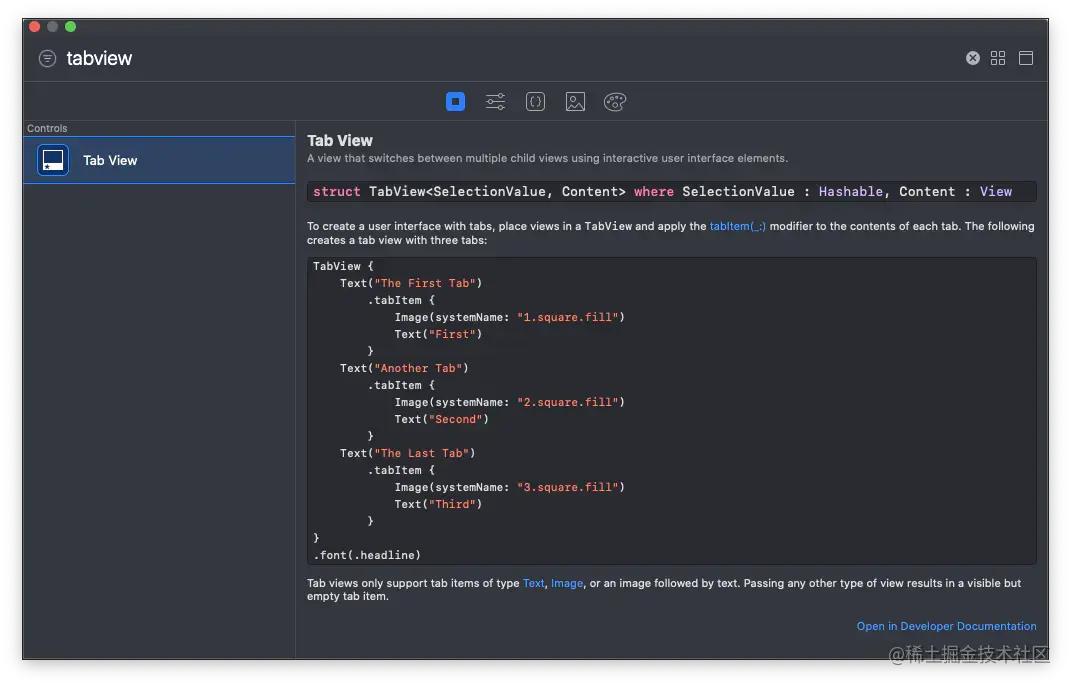Click the green zoom window button
The height and width of the screenshot is (686, 1071).
coord(70,27)
